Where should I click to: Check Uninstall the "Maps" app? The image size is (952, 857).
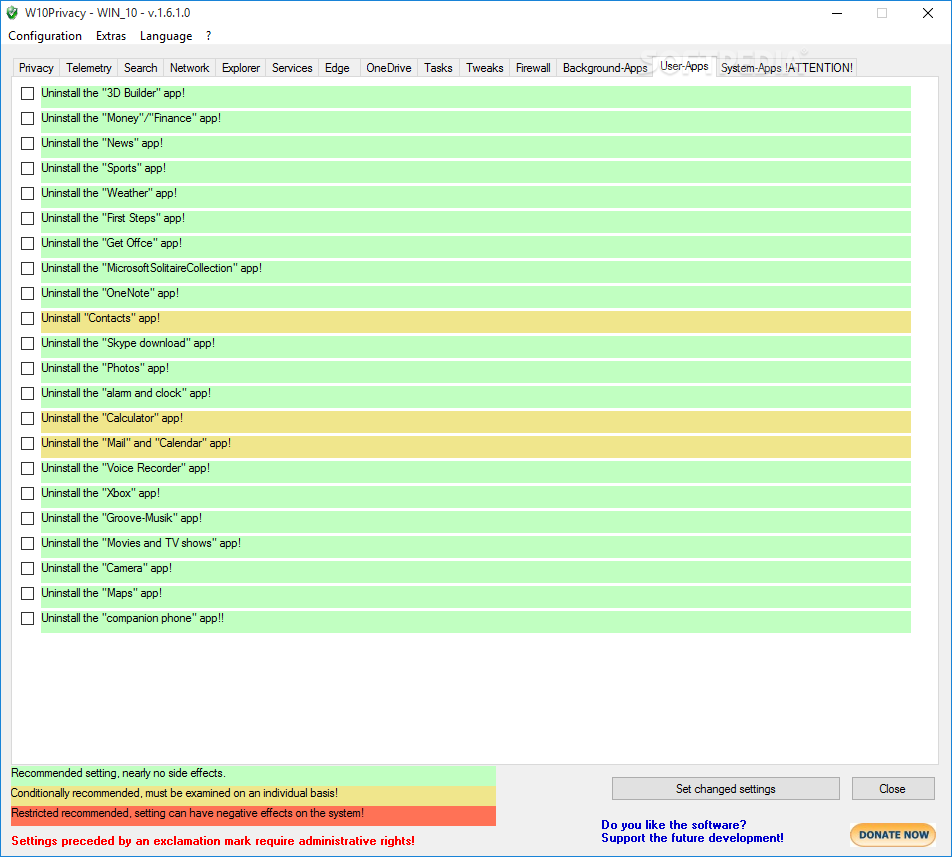27,594
